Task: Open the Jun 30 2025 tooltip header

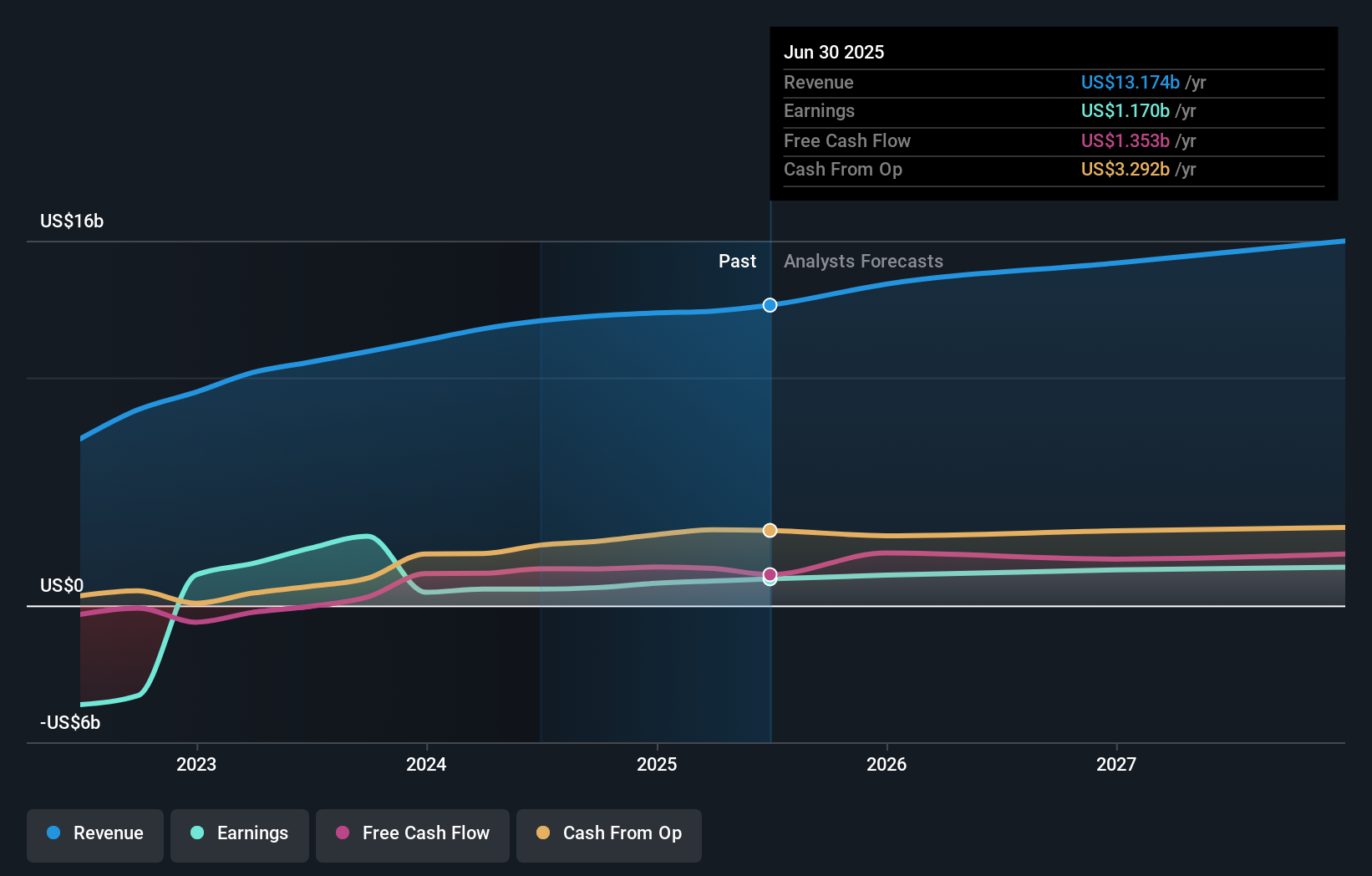Action: point(834,52)
